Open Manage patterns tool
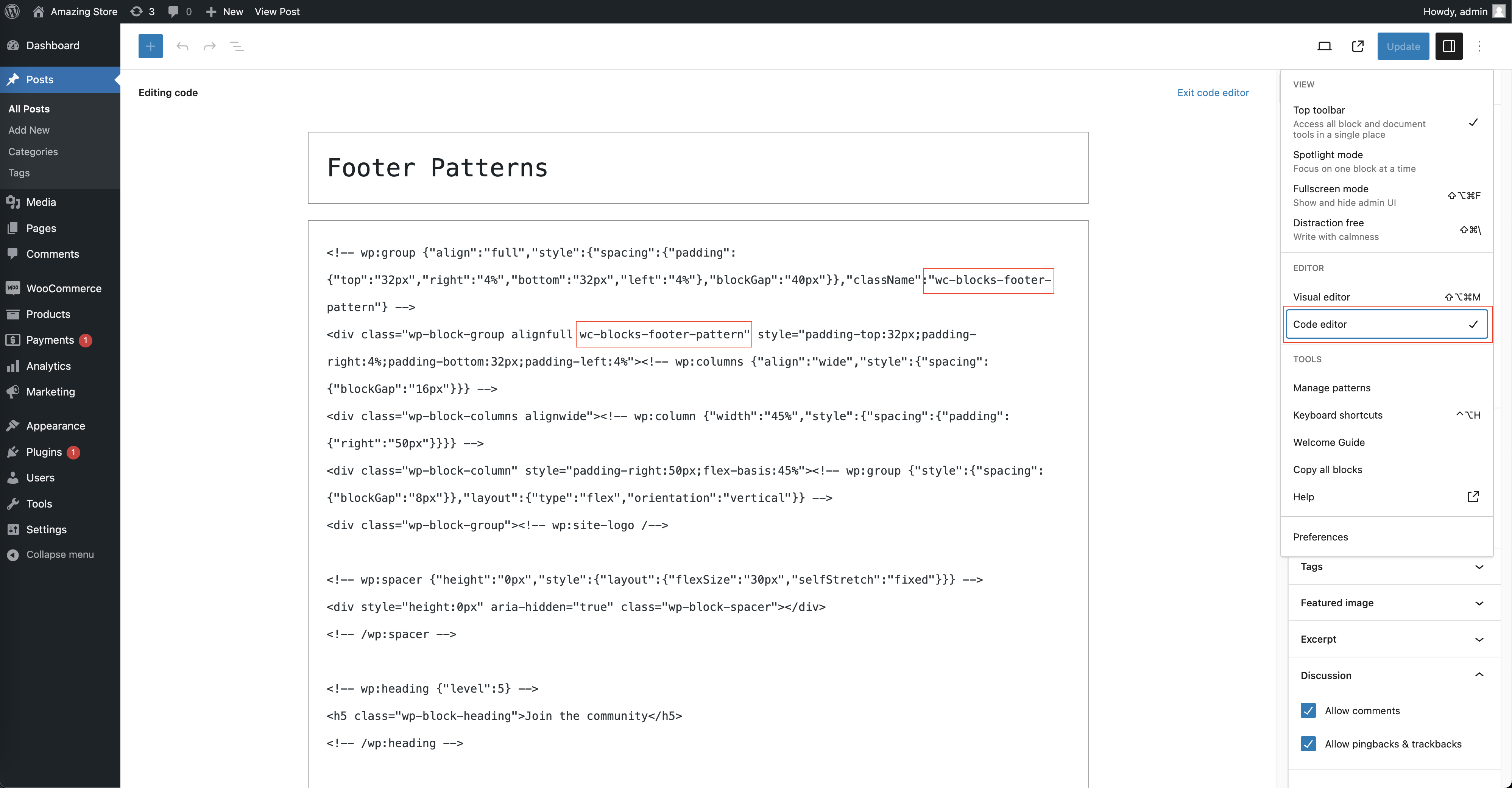Screen dimensions: 1512x788 click(1331, 387)
